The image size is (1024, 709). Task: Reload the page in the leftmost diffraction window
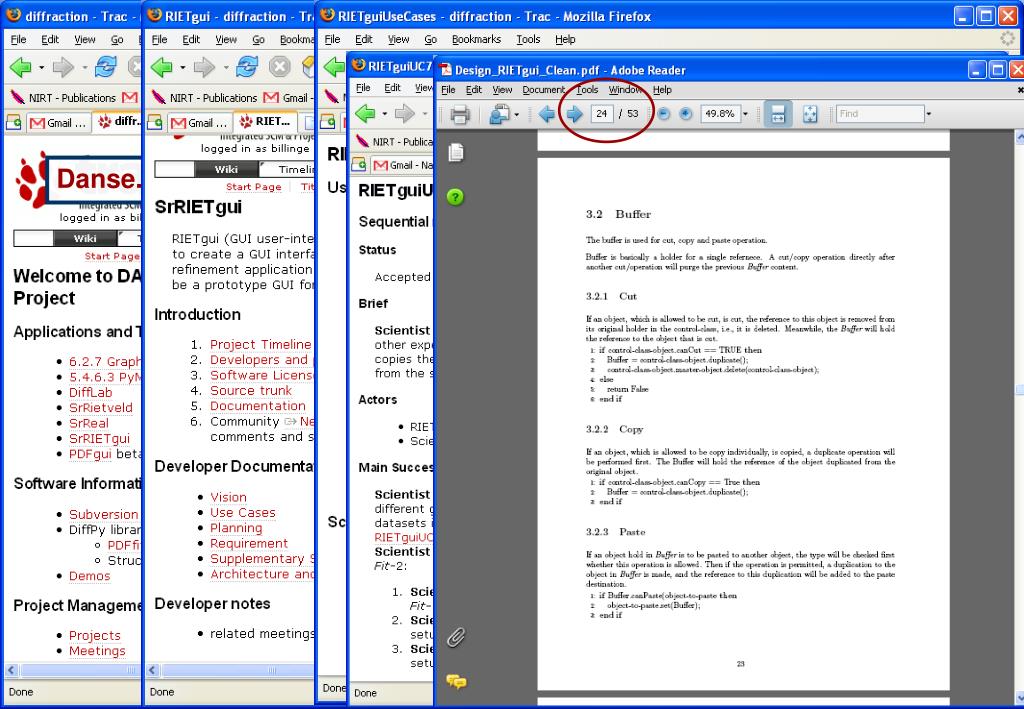tap(105, 67)
